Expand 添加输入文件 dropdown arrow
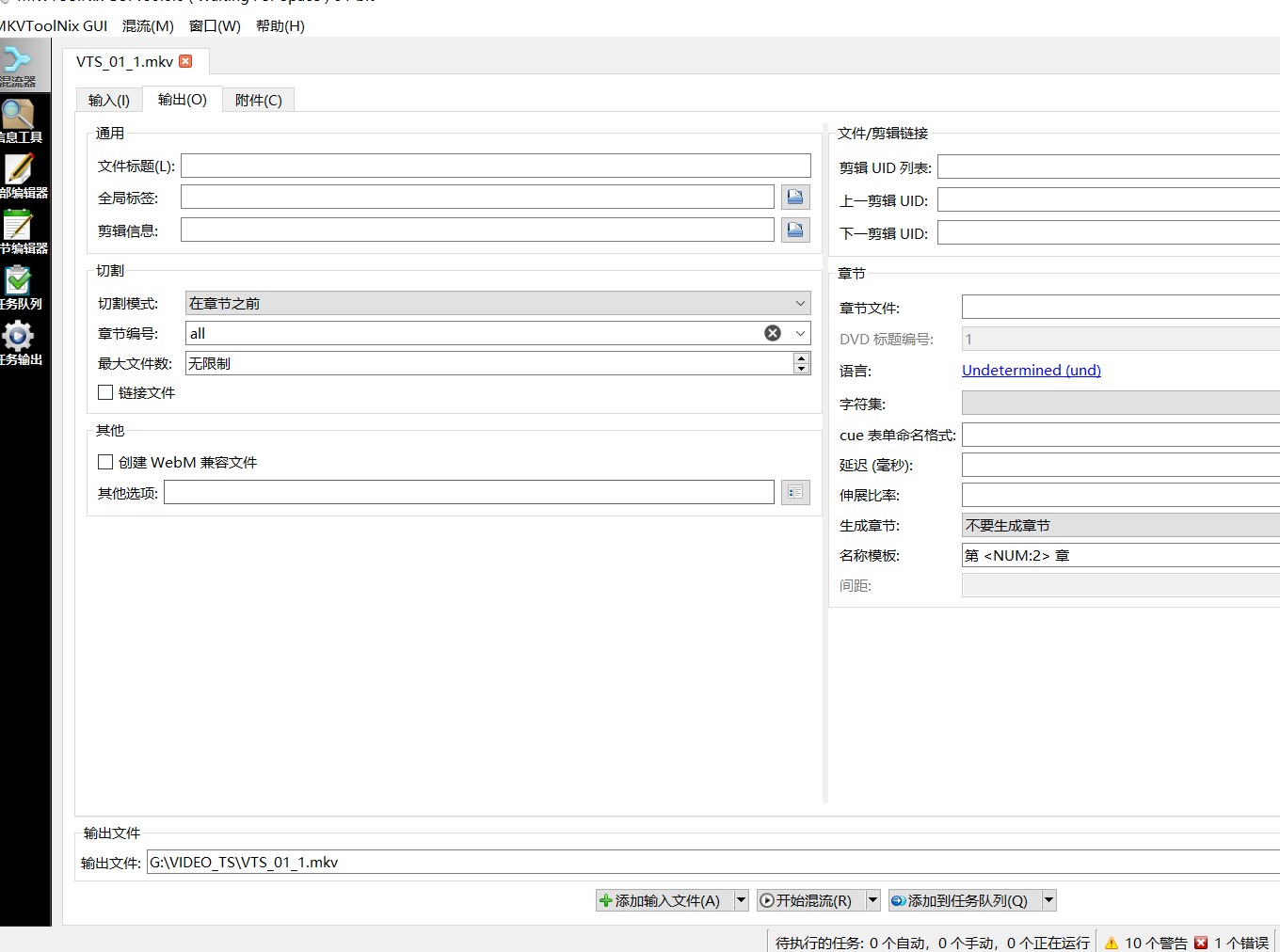Screen dimensions: 1280x952 point(741,900)
